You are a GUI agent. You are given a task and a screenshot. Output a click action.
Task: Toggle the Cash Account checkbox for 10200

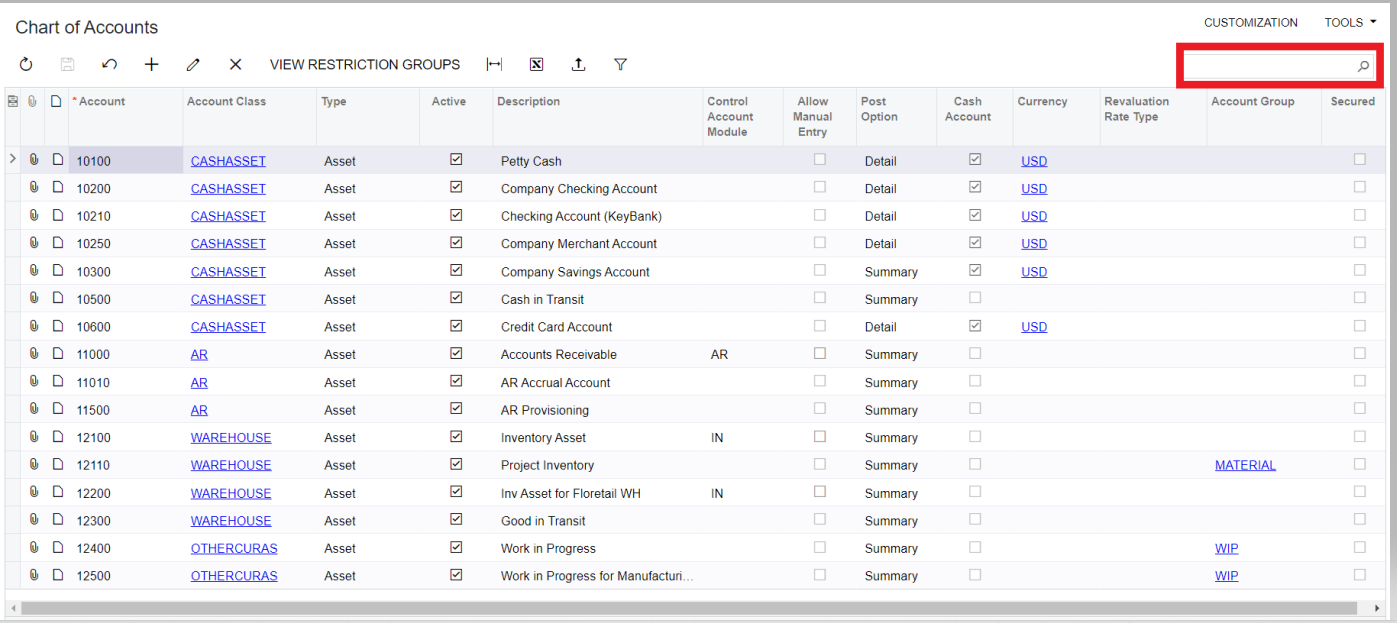[x=974, y=187]
